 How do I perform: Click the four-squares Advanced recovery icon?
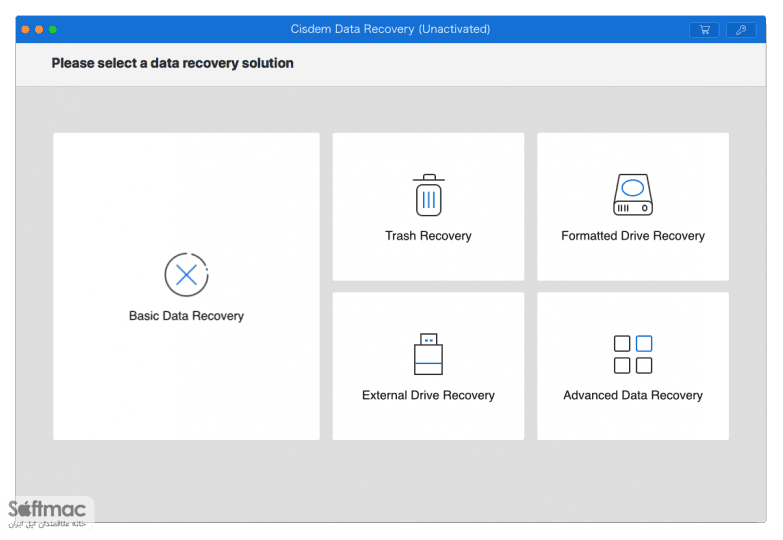(x=633, y=354)
